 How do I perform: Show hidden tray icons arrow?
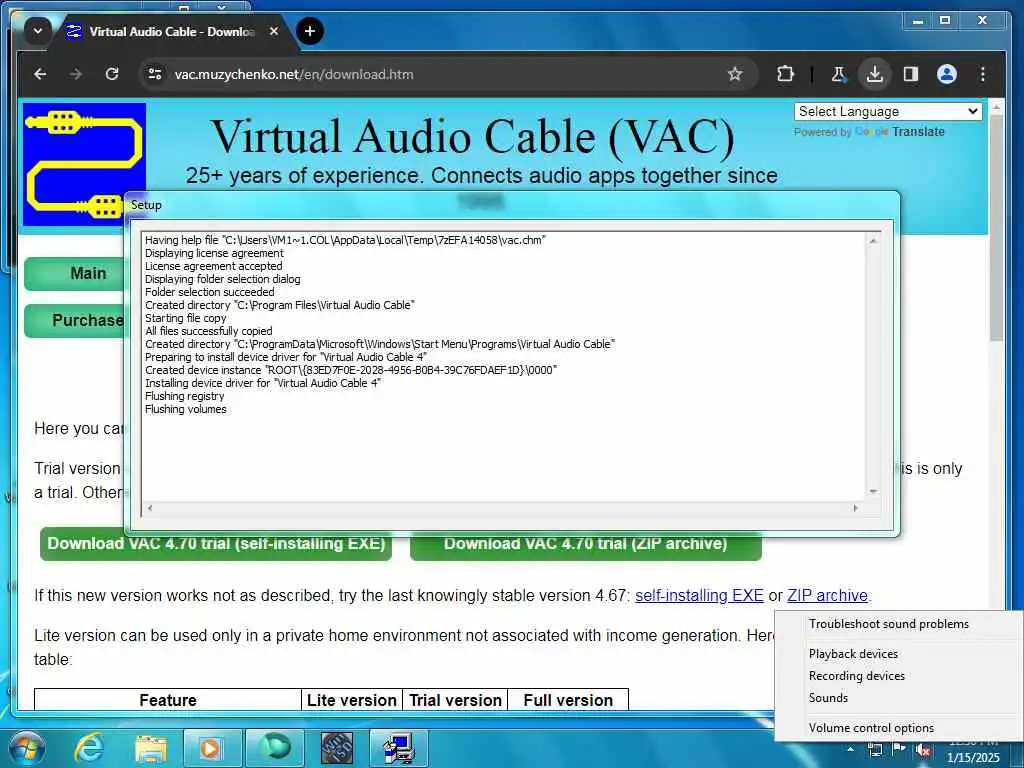(850, 749)
